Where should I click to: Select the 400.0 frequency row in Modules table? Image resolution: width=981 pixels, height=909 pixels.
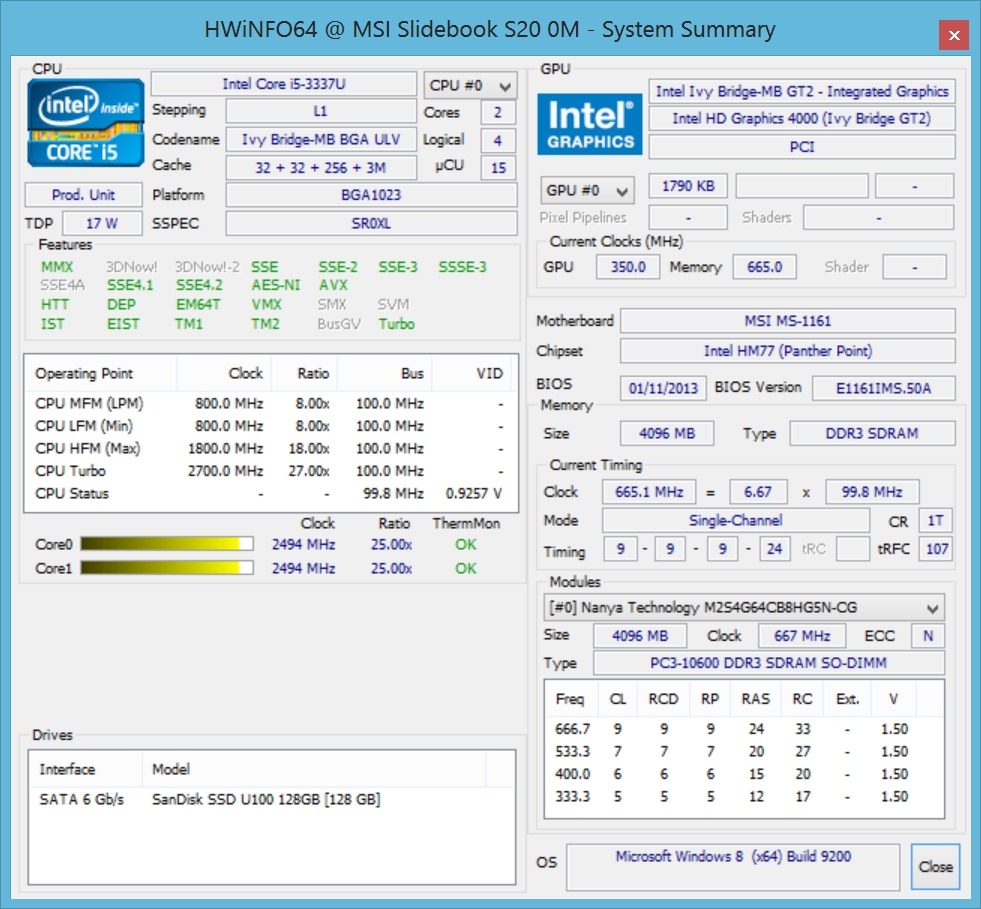(744, 774)
